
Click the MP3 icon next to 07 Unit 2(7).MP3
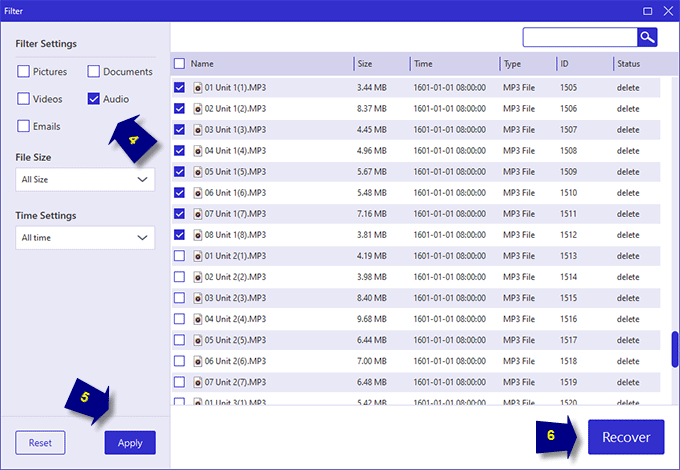click(x=198, y=382)
